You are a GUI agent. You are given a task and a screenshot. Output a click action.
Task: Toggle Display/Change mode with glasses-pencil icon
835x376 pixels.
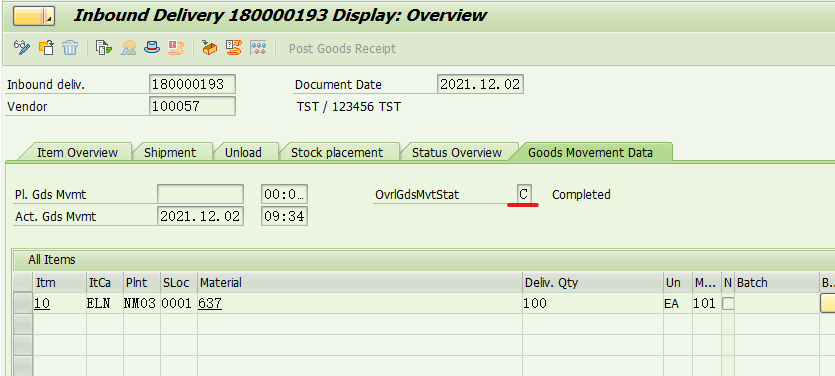point(22,48)
